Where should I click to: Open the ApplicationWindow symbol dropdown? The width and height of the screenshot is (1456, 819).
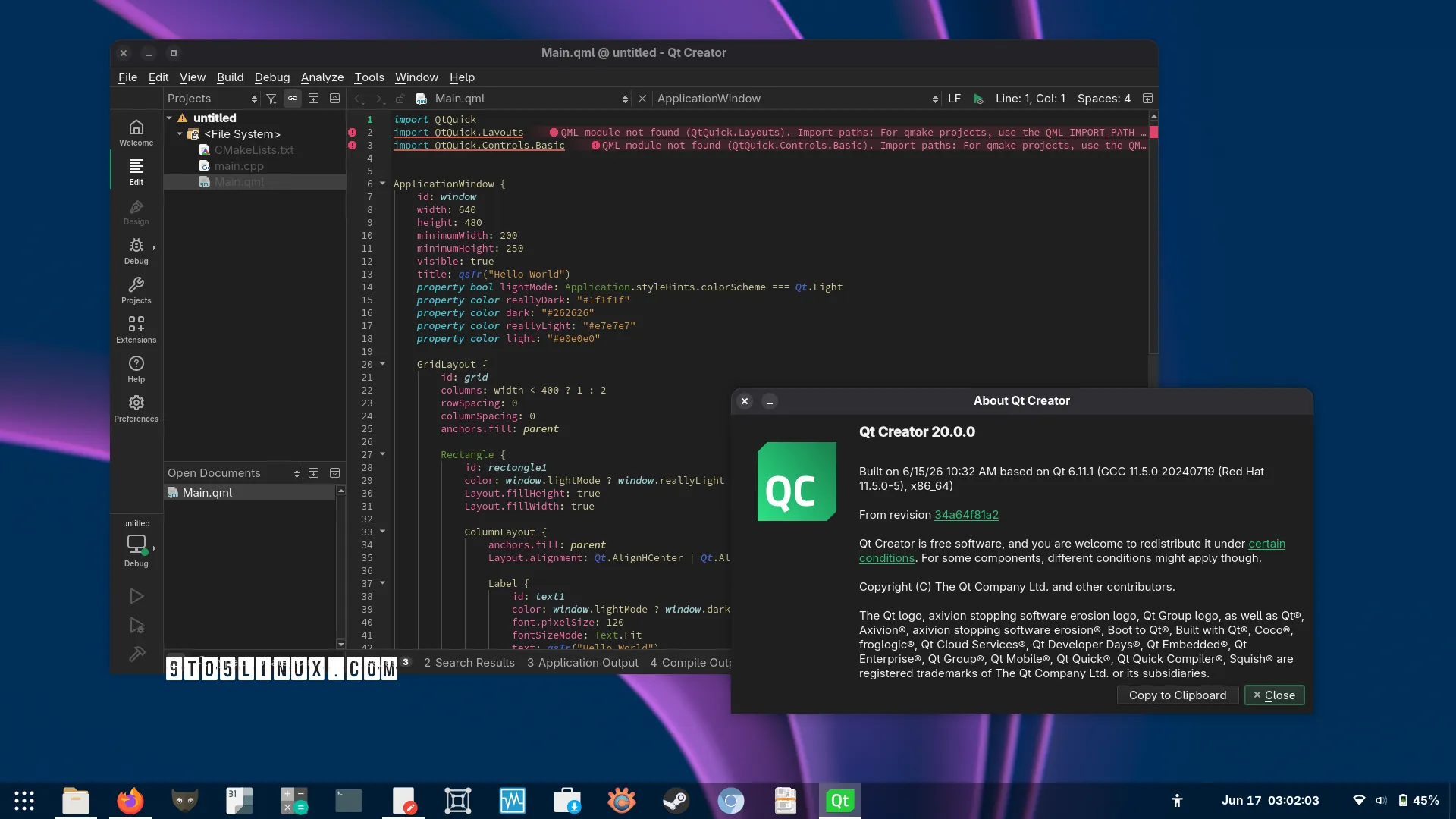[x=797, y=99]
